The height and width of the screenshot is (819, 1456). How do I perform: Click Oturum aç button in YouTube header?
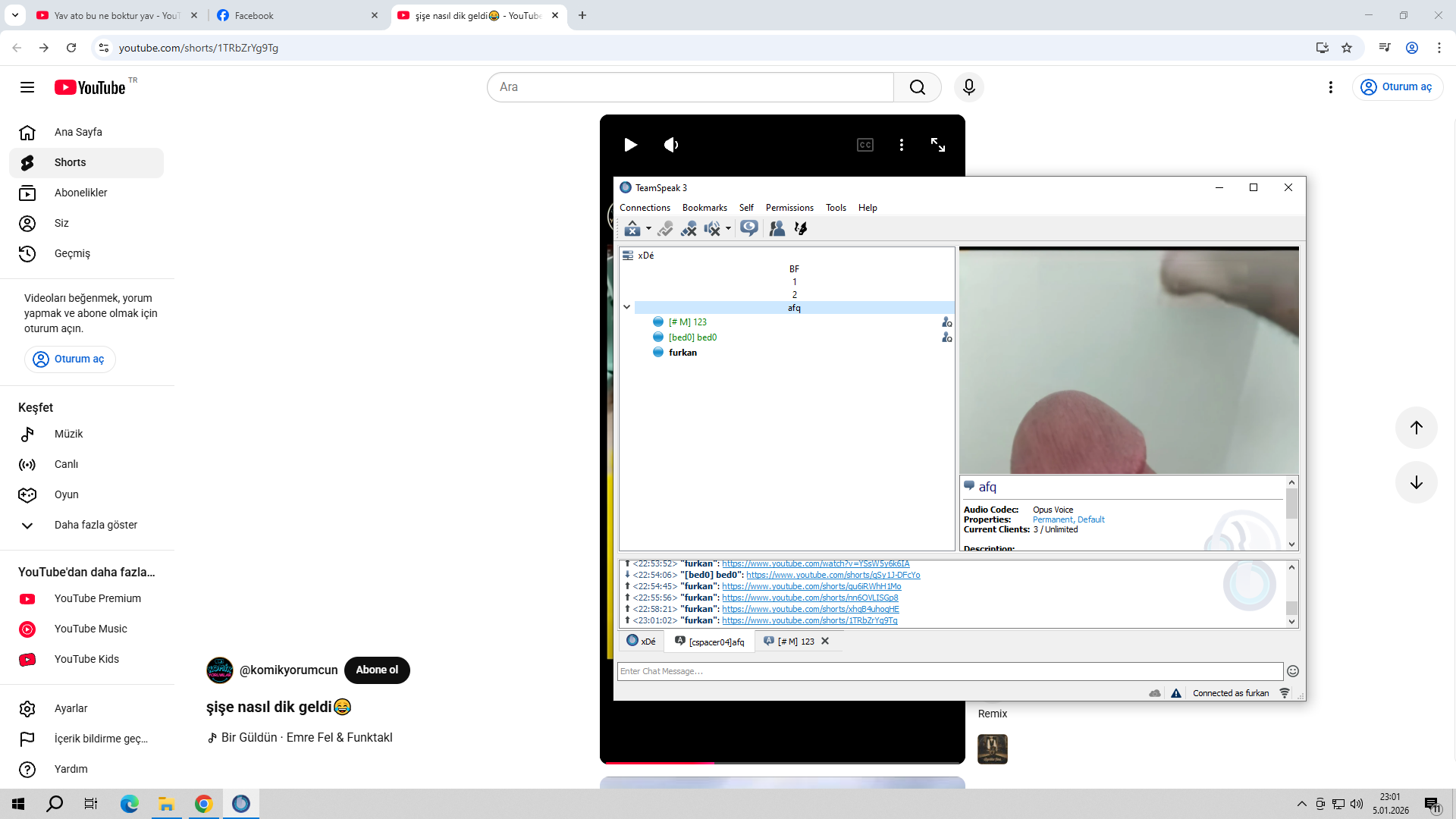coord(1397,87)
